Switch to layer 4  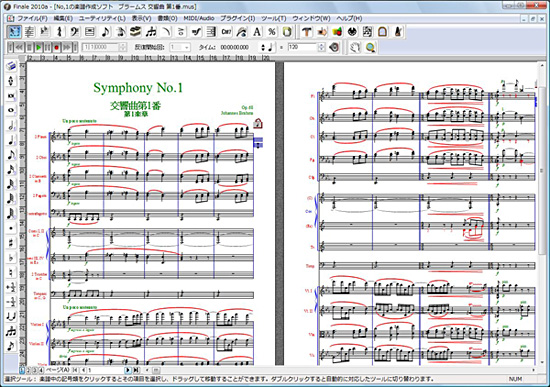click(41, 370)
